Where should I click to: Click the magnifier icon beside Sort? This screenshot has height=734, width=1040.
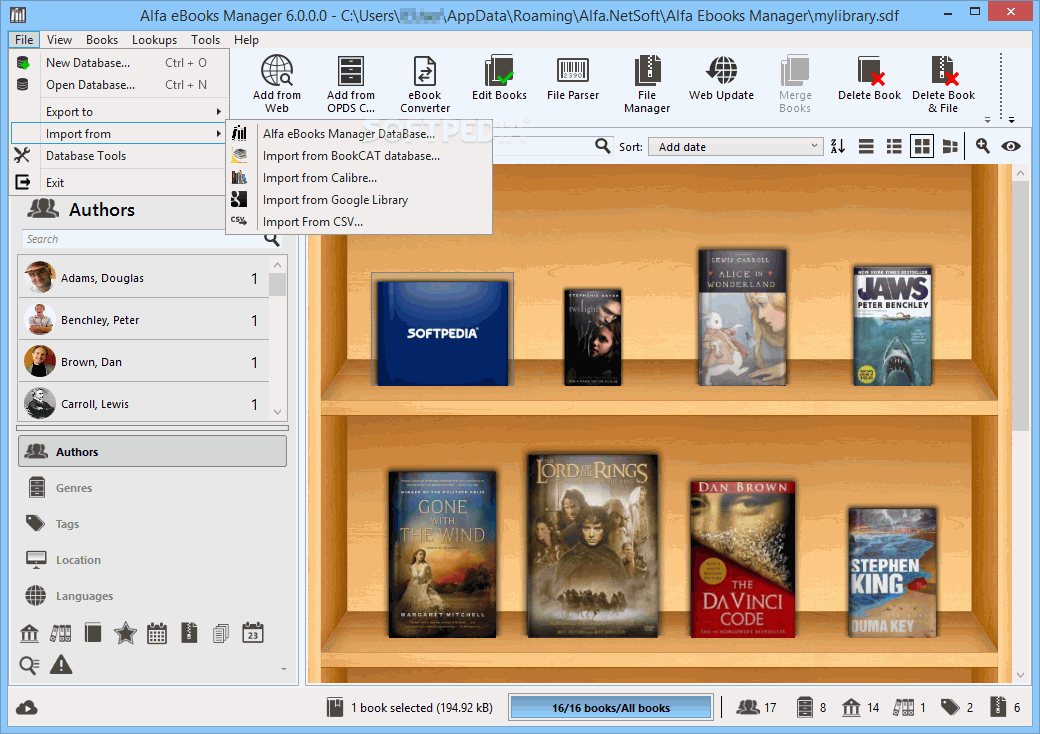click(602, 146)
